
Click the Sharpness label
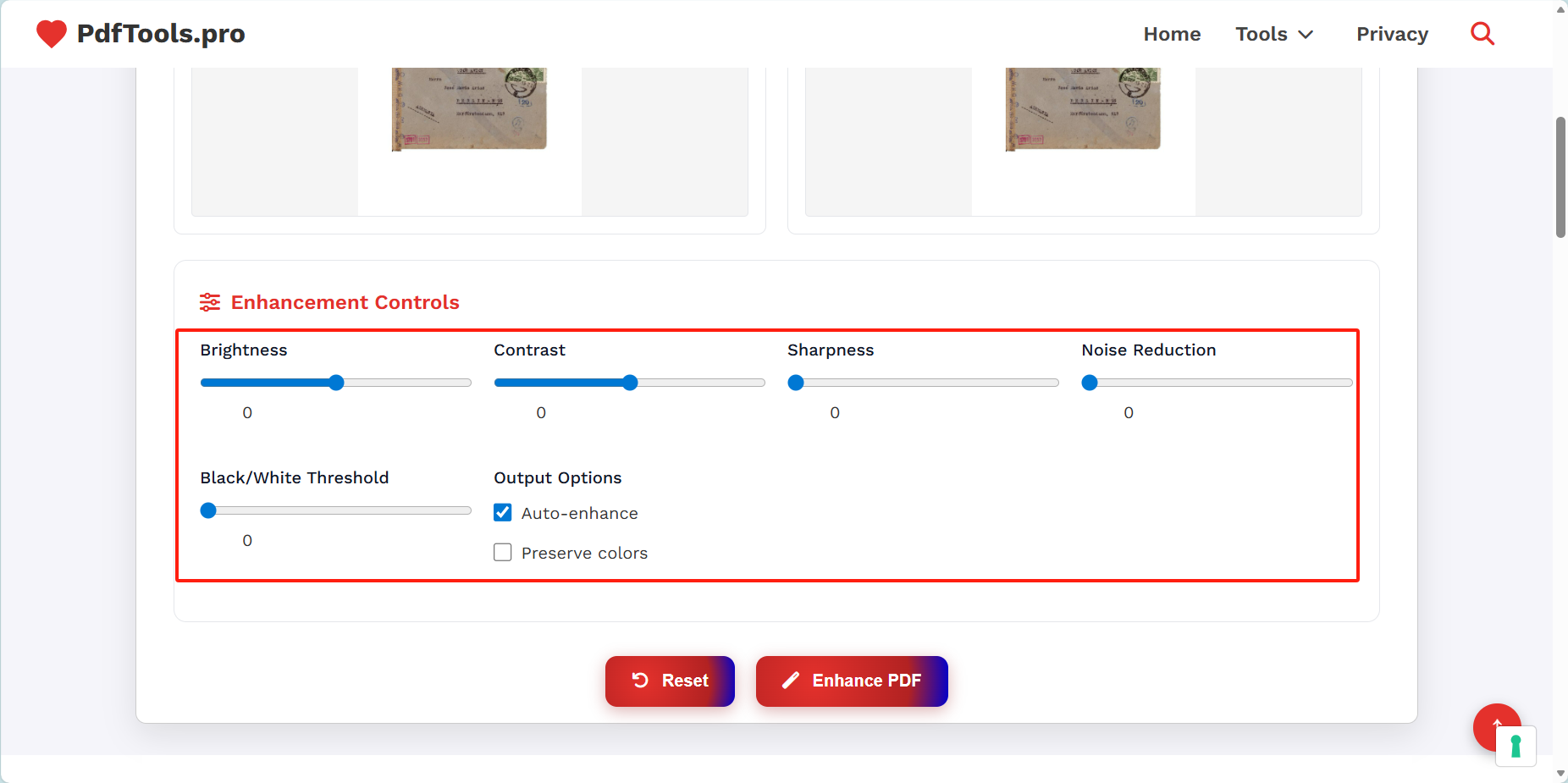coord(831,350)
